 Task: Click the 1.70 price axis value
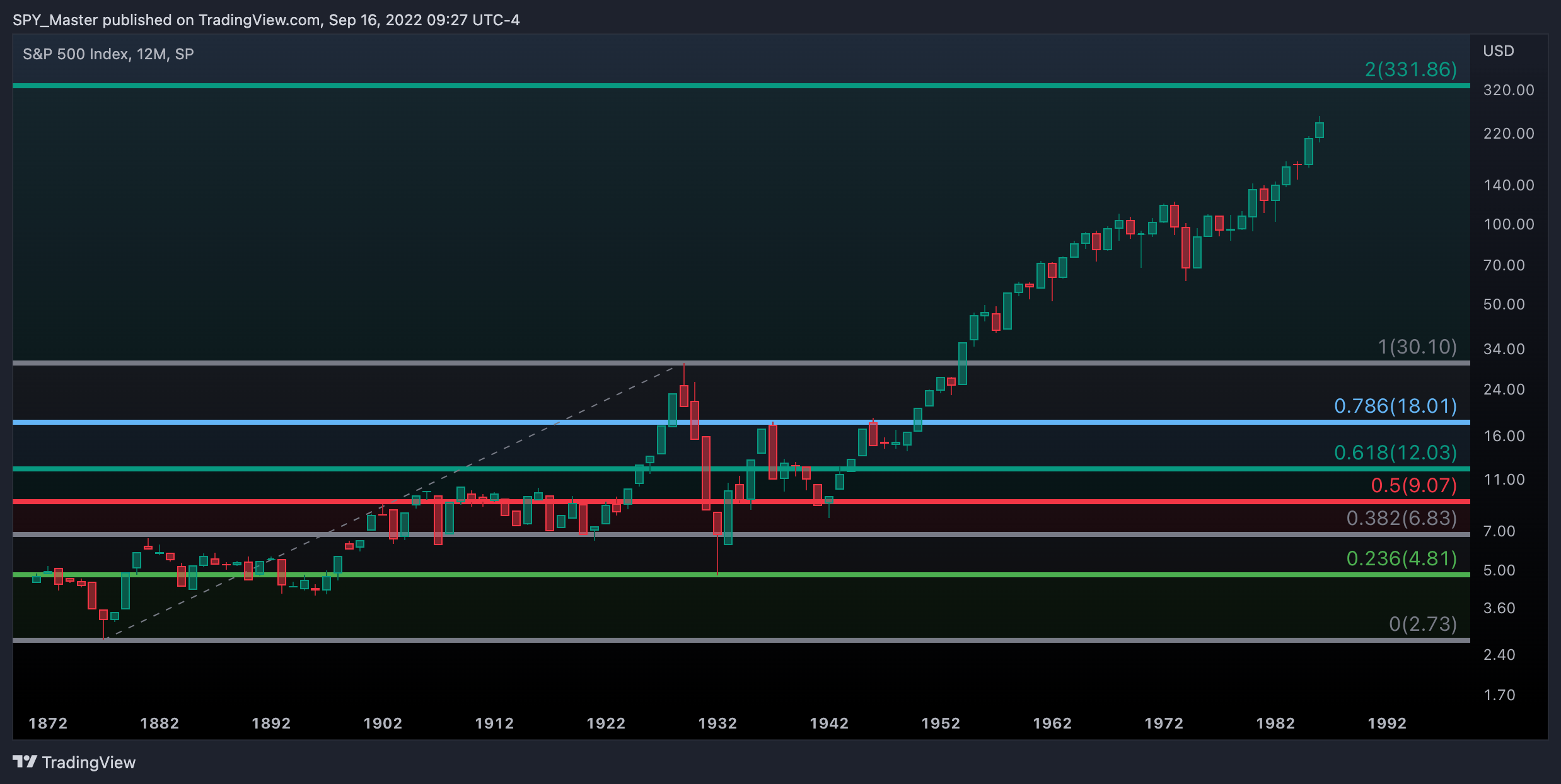[1499, 695]
